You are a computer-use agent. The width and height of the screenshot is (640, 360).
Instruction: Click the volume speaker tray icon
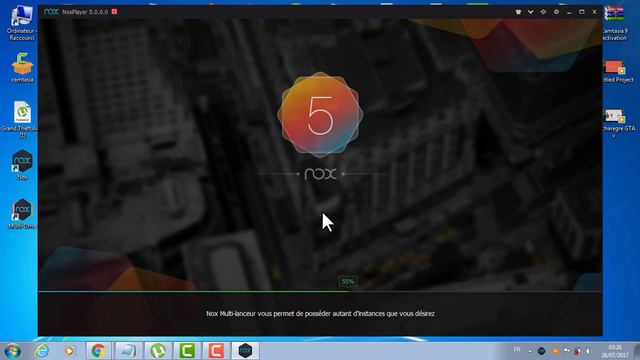tap(589, 351)
